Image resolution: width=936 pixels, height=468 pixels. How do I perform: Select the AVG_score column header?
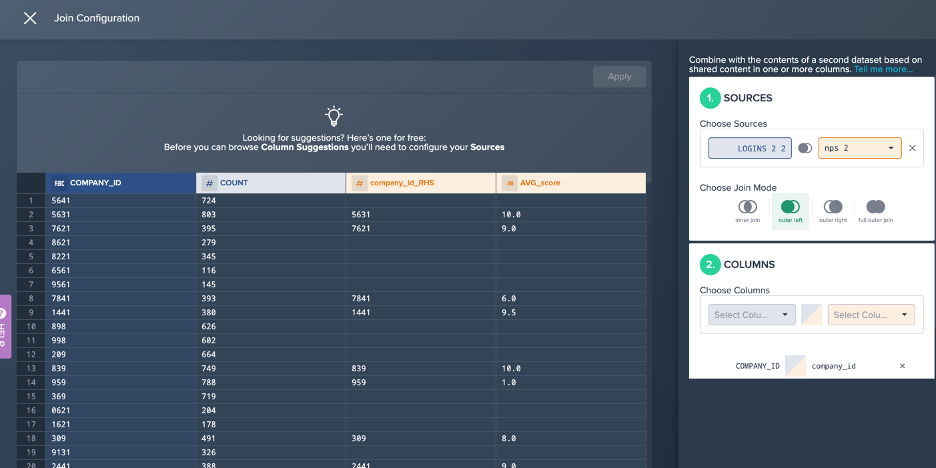[x=571, y=183]
